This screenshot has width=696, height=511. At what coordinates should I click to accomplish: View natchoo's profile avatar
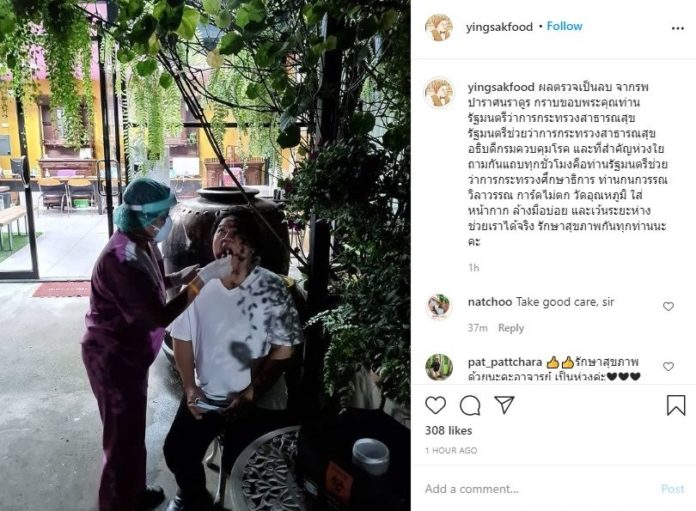pos(439,306)
